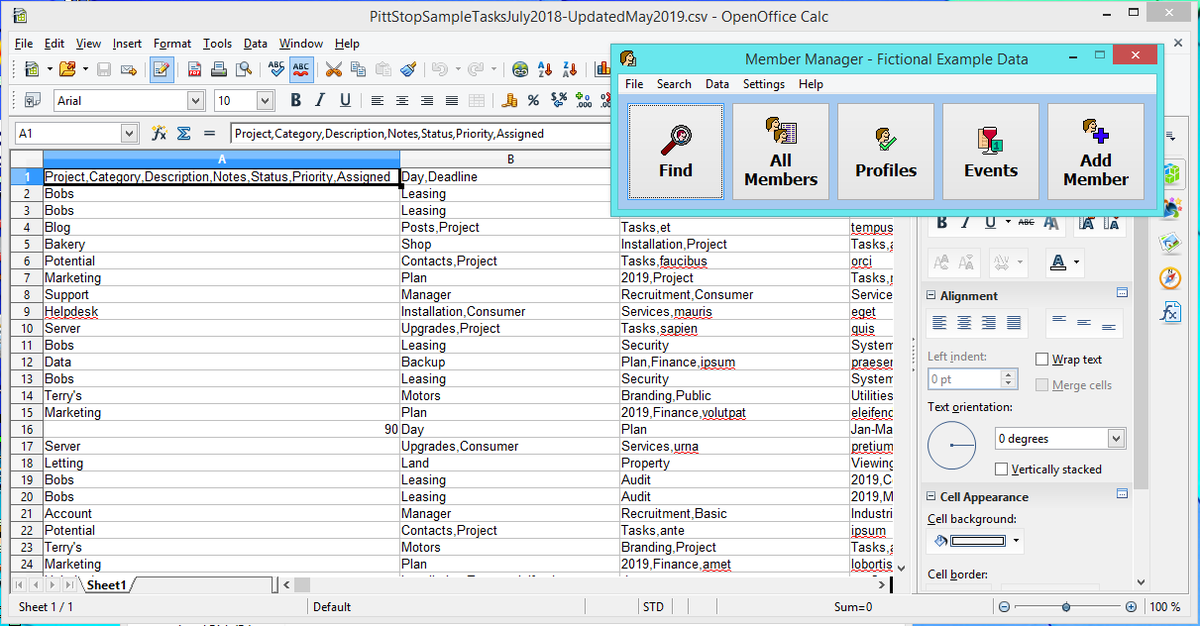Click the zoom slider handle in status bar

(x=1067, y=607)
